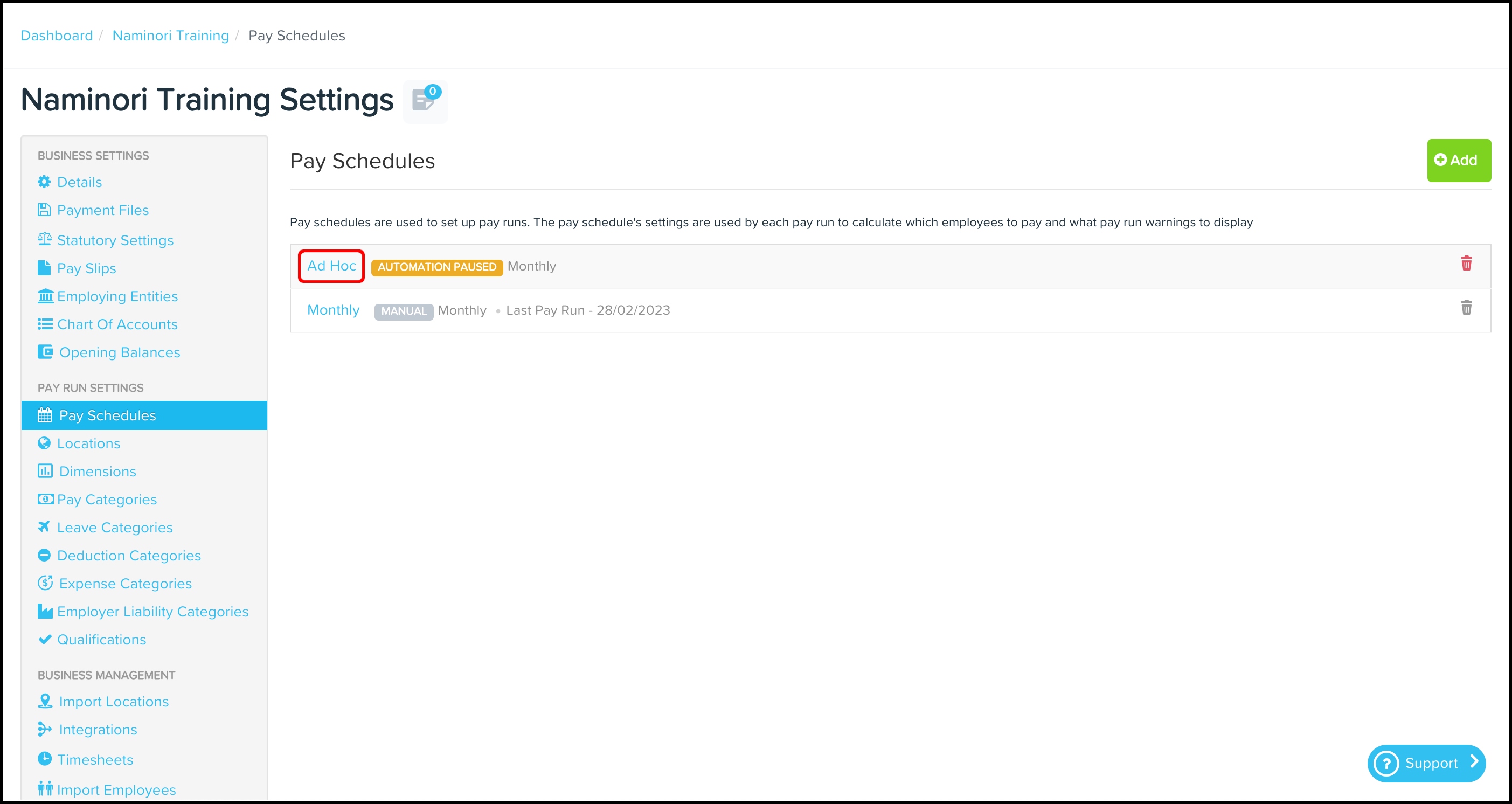This screenshot has height=804, width=1512.
Task: Click the trash icon for Monthly schedule
Action: click(x=1466, y=308)
